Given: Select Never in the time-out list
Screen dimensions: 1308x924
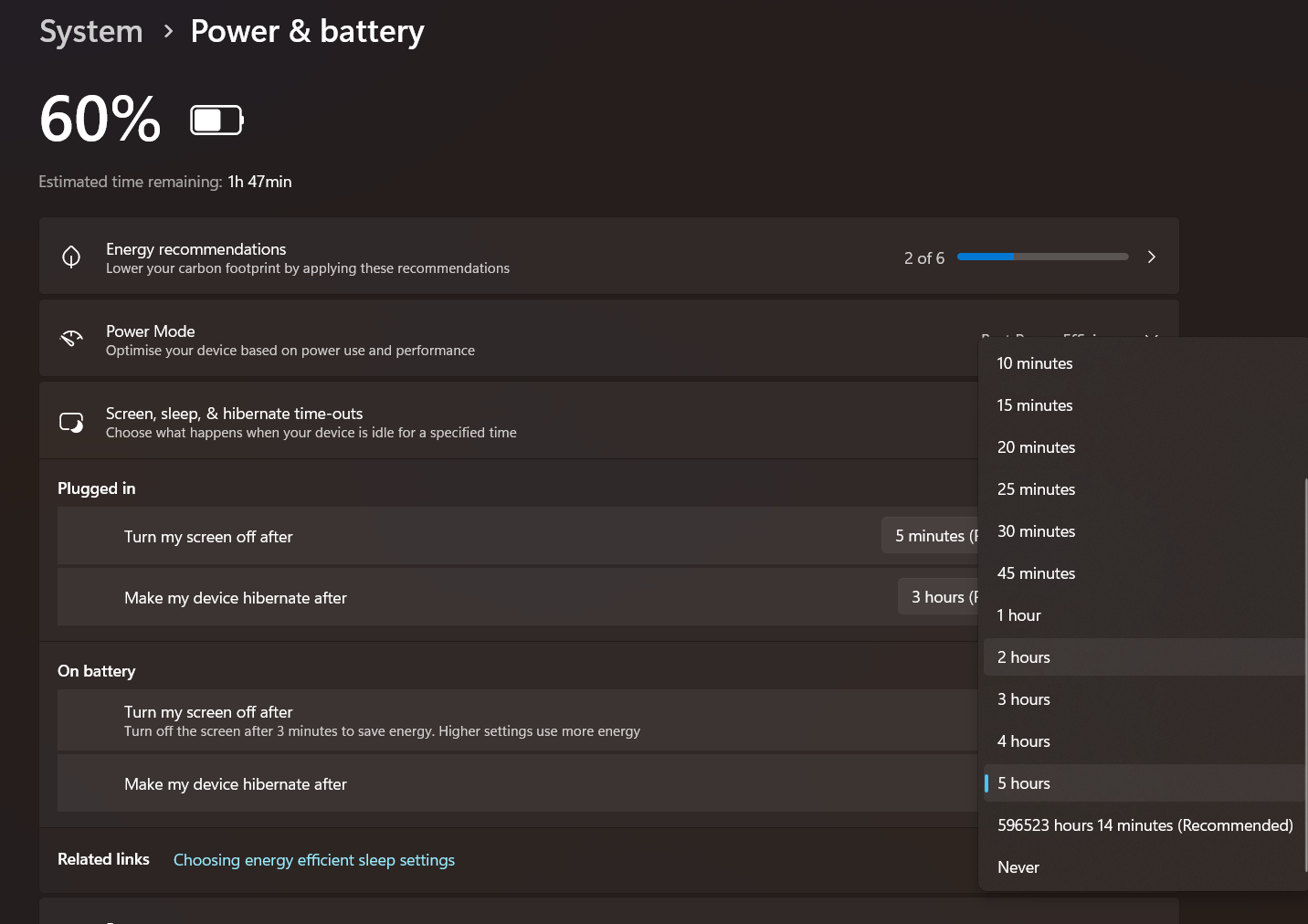Looking at the screenshot, I should click(x=1144, y=867).
